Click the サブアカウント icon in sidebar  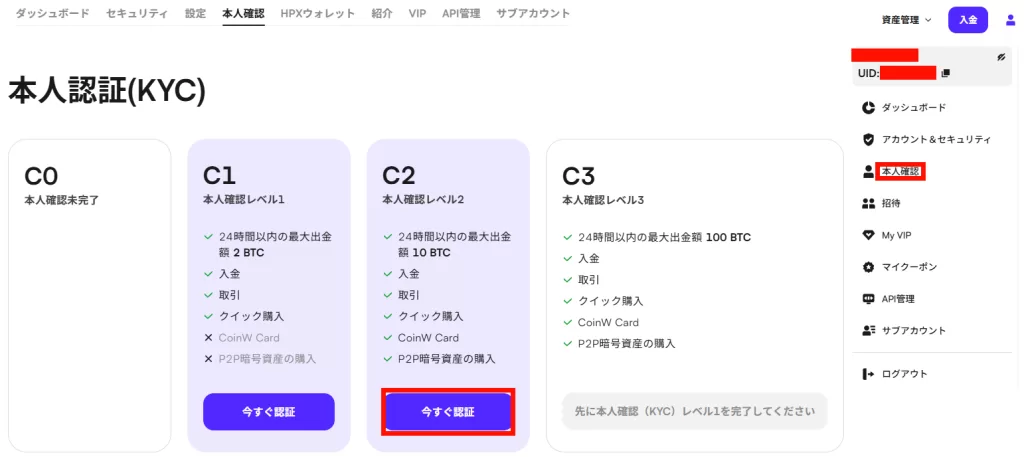pyautogui.click(x=868, y=330)
